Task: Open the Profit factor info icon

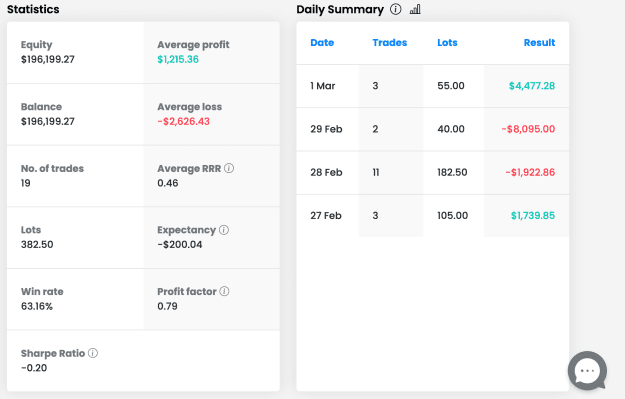Action: (x=224, y=291)
